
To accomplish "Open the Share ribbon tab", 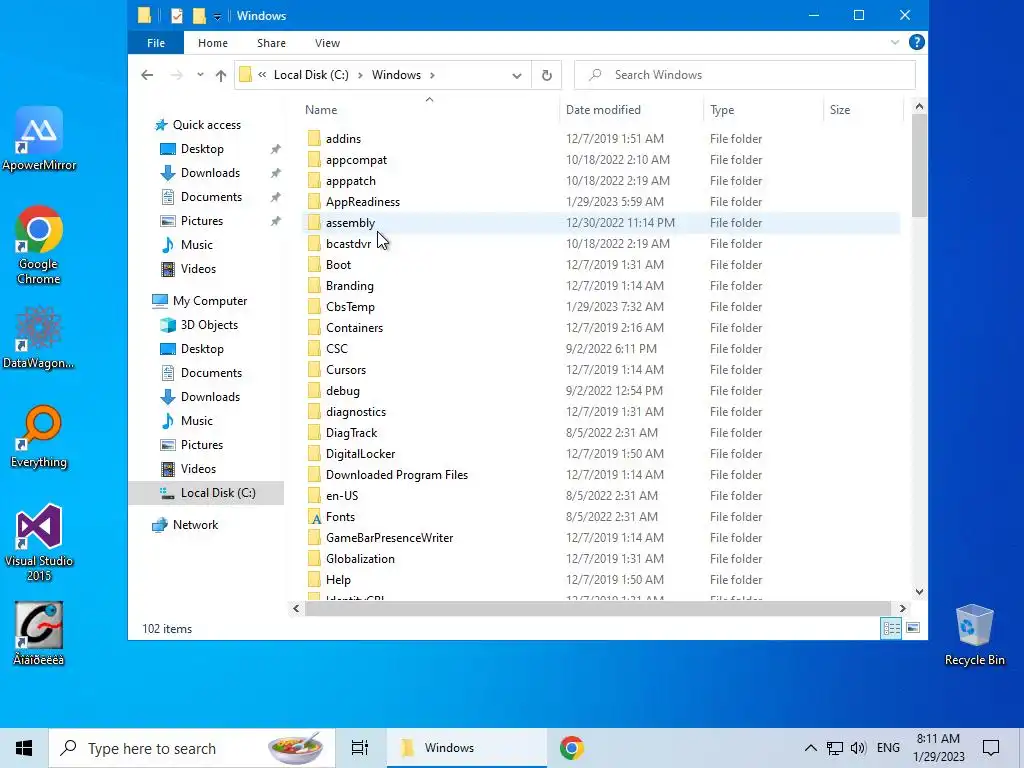I will (x=271, y=43).
